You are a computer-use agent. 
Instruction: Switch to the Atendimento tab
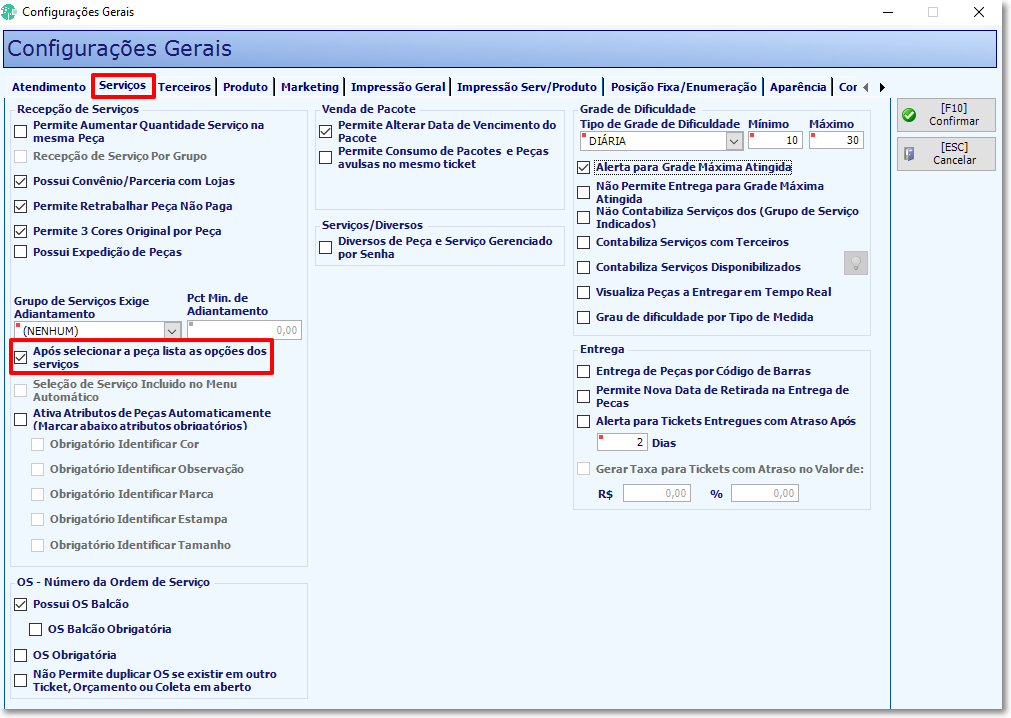click(x=48, y=87)
